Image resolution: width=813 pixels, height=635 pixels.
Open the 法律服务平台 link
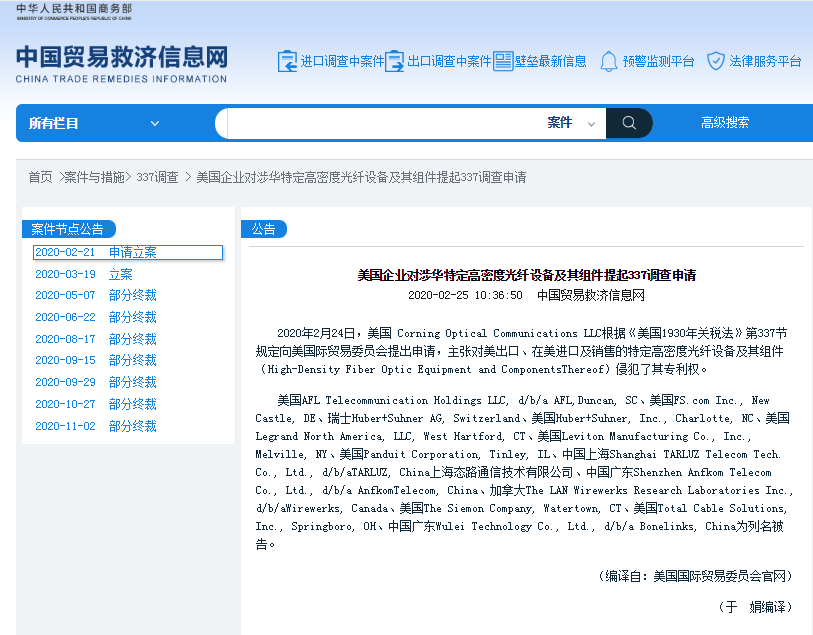(765, 62)
